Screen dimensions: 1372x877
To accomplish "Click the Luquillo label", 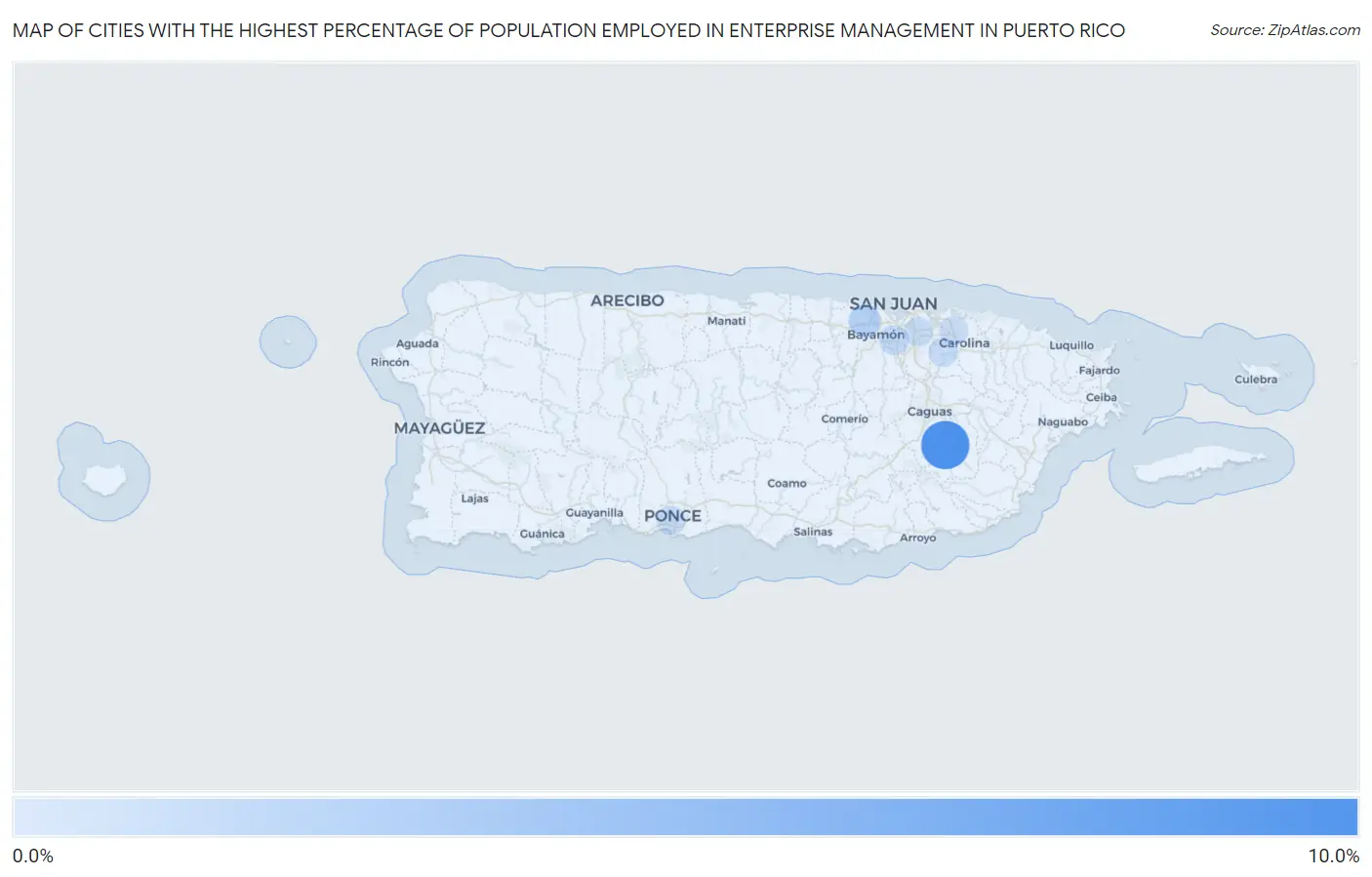I will point(1071,345).
